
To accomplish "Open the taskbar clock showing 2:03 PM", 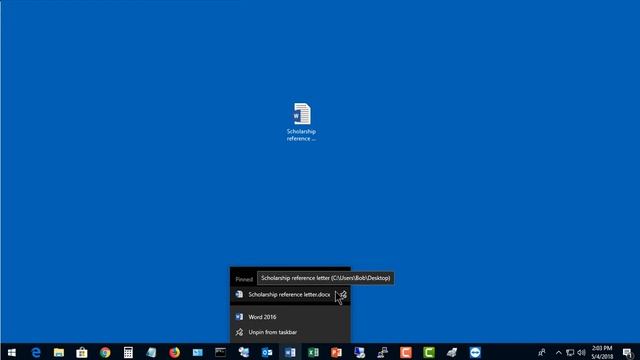I will [x=602, y=352].
